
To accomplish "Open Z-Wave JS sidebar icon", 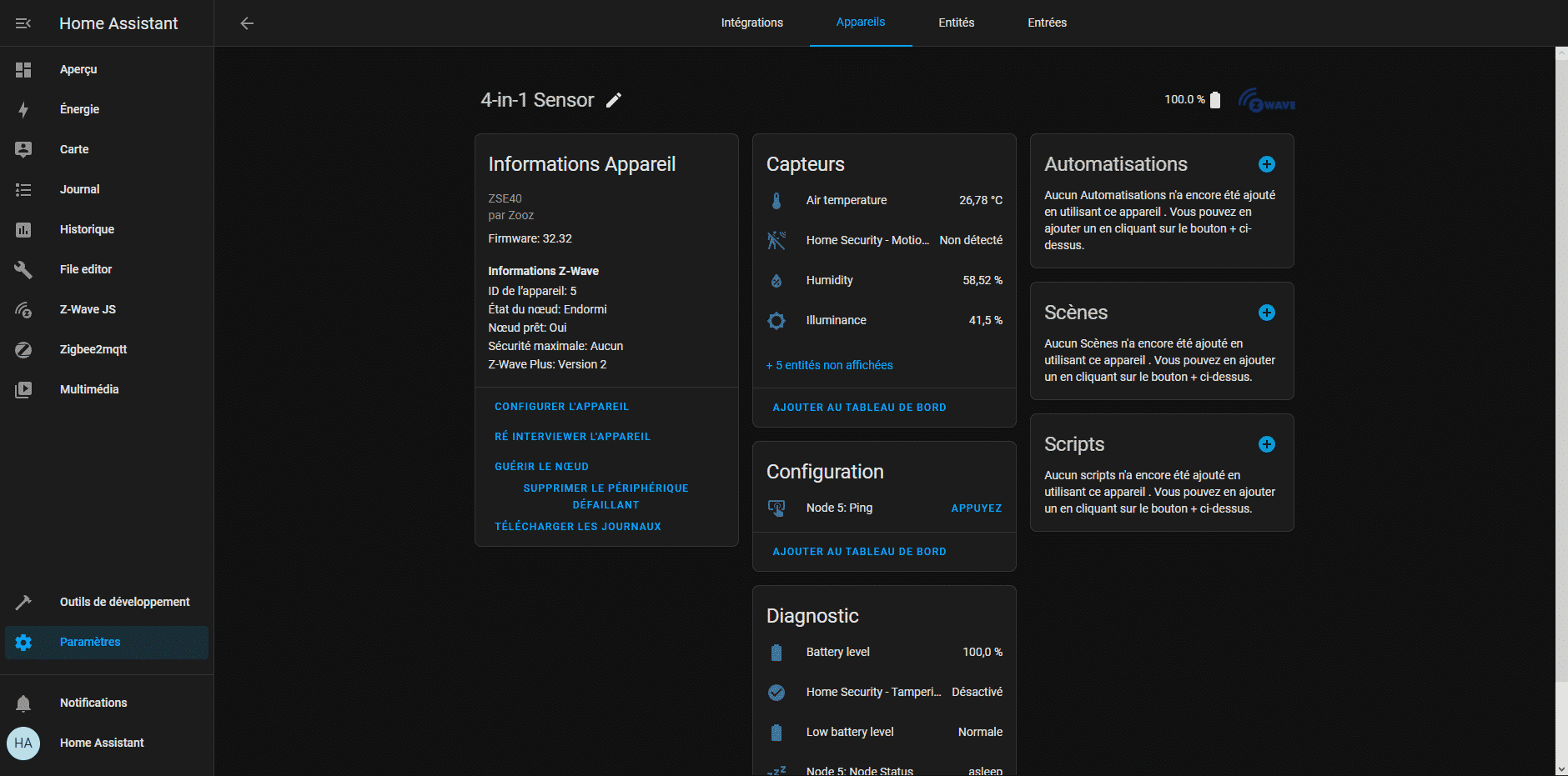I will pyautogui.click(x=23, y=310).
